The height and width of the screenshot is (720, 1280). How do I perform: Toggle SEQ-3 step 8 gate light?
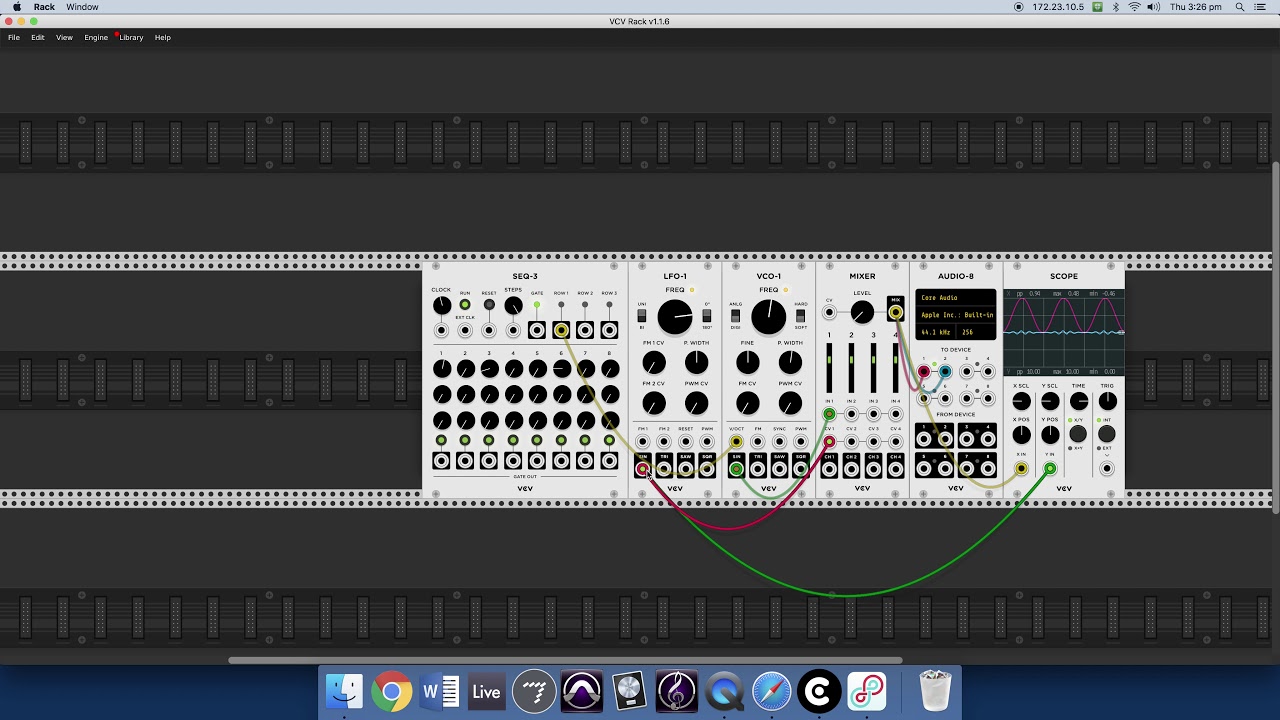pyautogui.click(x=609, y=440)
